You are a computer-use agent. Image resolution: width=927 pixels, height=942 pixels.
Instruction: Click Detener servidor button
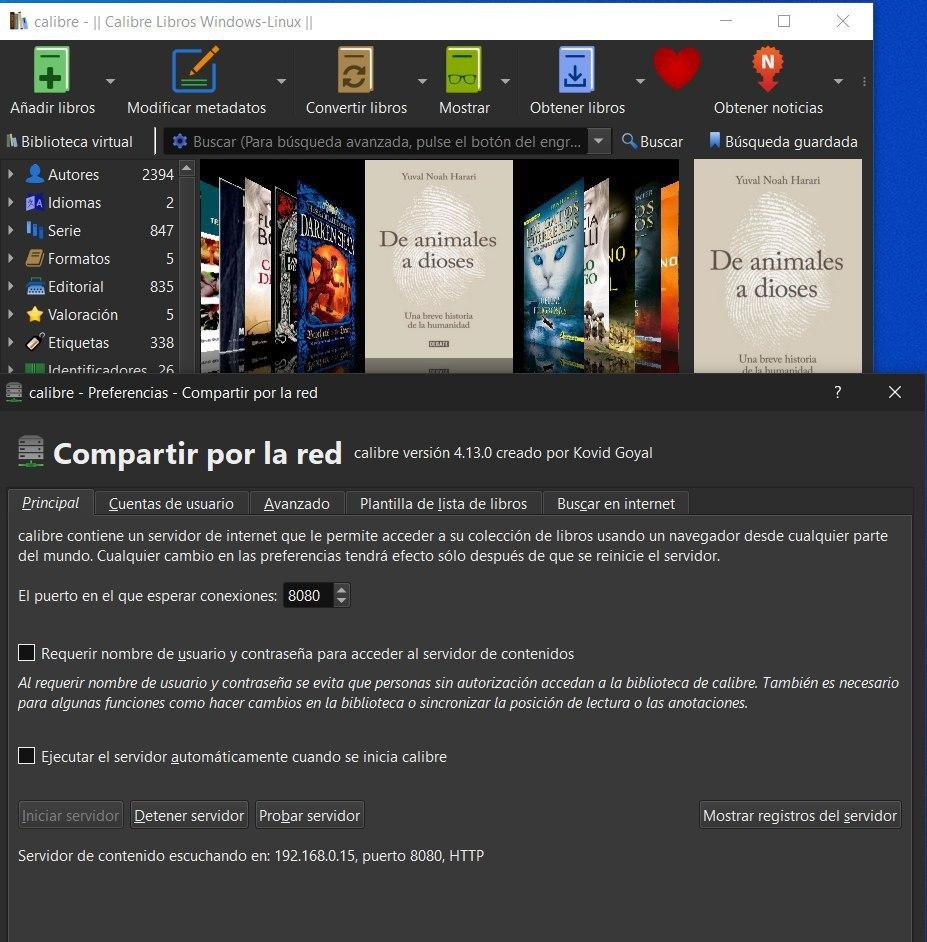tap(189, 815)
